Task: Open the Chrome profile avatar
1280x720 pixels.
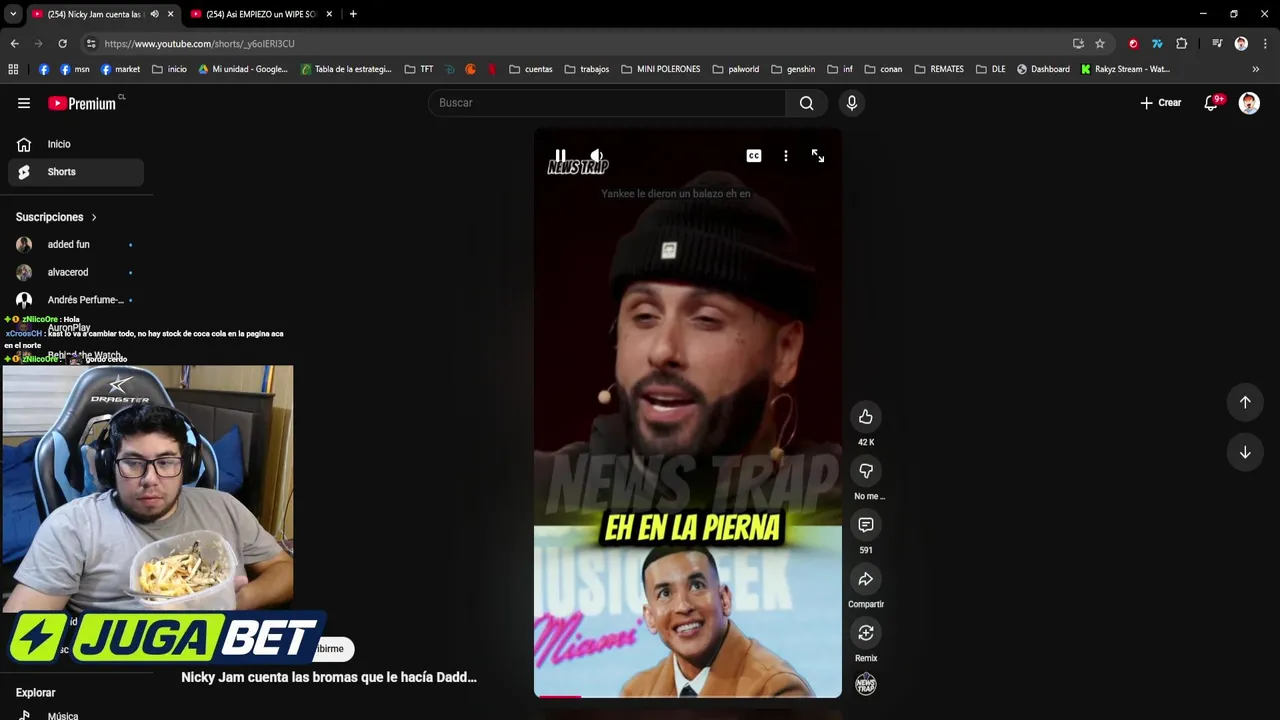Action: (x=1241, y=44)
